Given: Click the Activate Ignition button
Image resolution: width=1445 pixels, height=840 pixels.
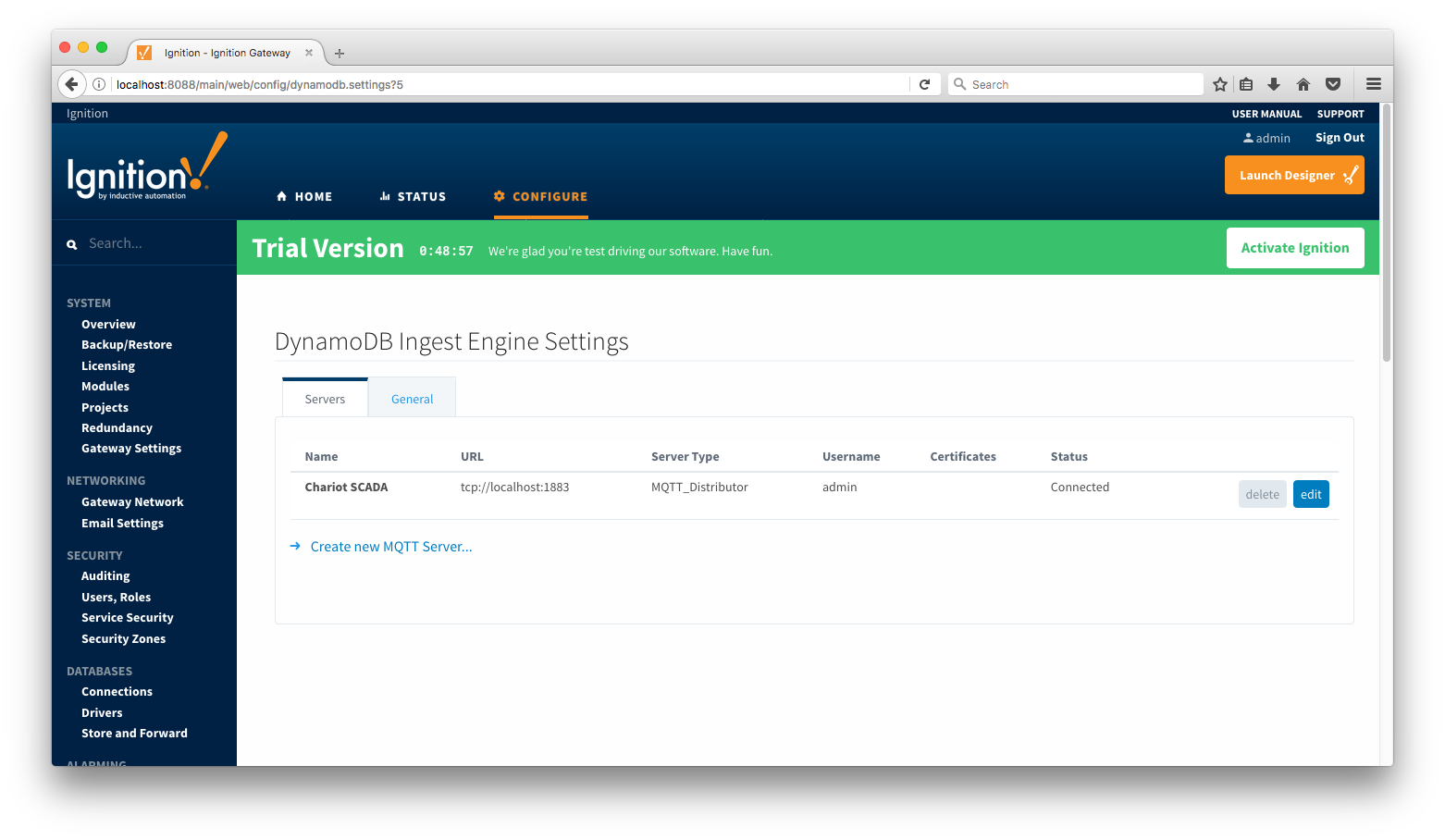Looking at the screenshot, I should click(1294, 248).
